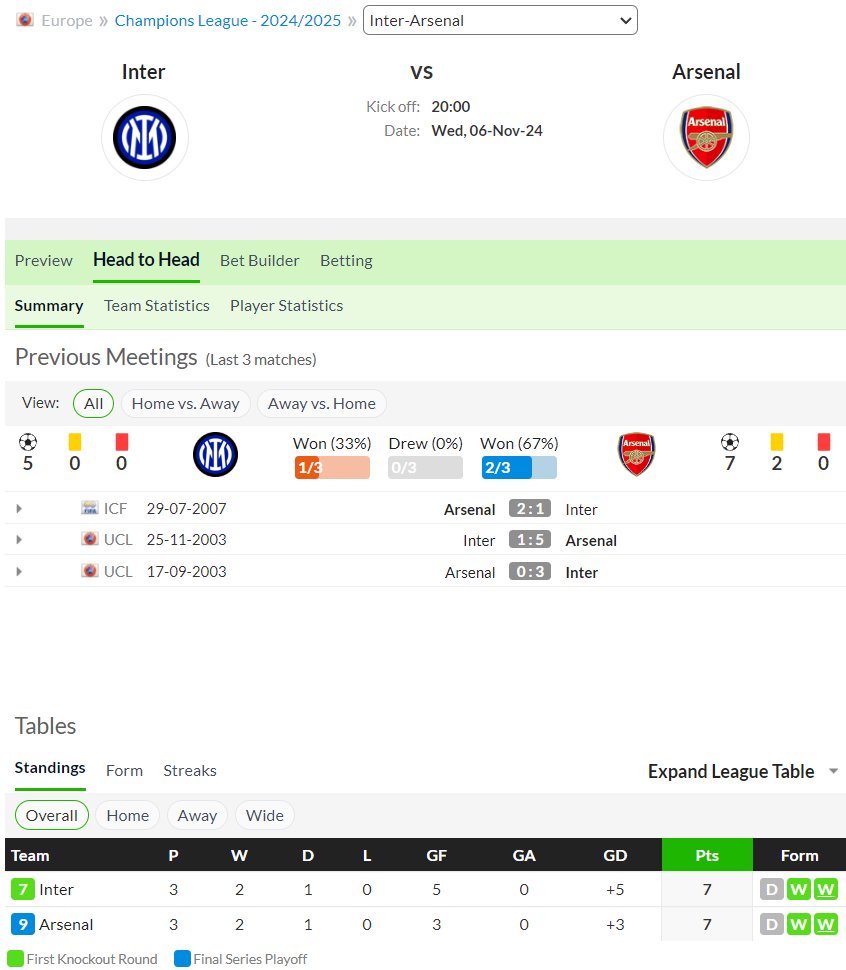The width and height of the screenshot is (846, 970).
Task: Expand the League Table
Action: (x=743, y=771)
